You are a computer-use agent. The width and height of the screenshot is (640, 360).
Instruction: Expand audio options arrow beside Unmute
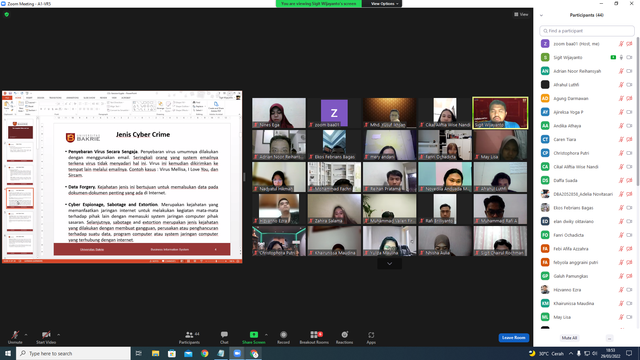pos(26,335)
